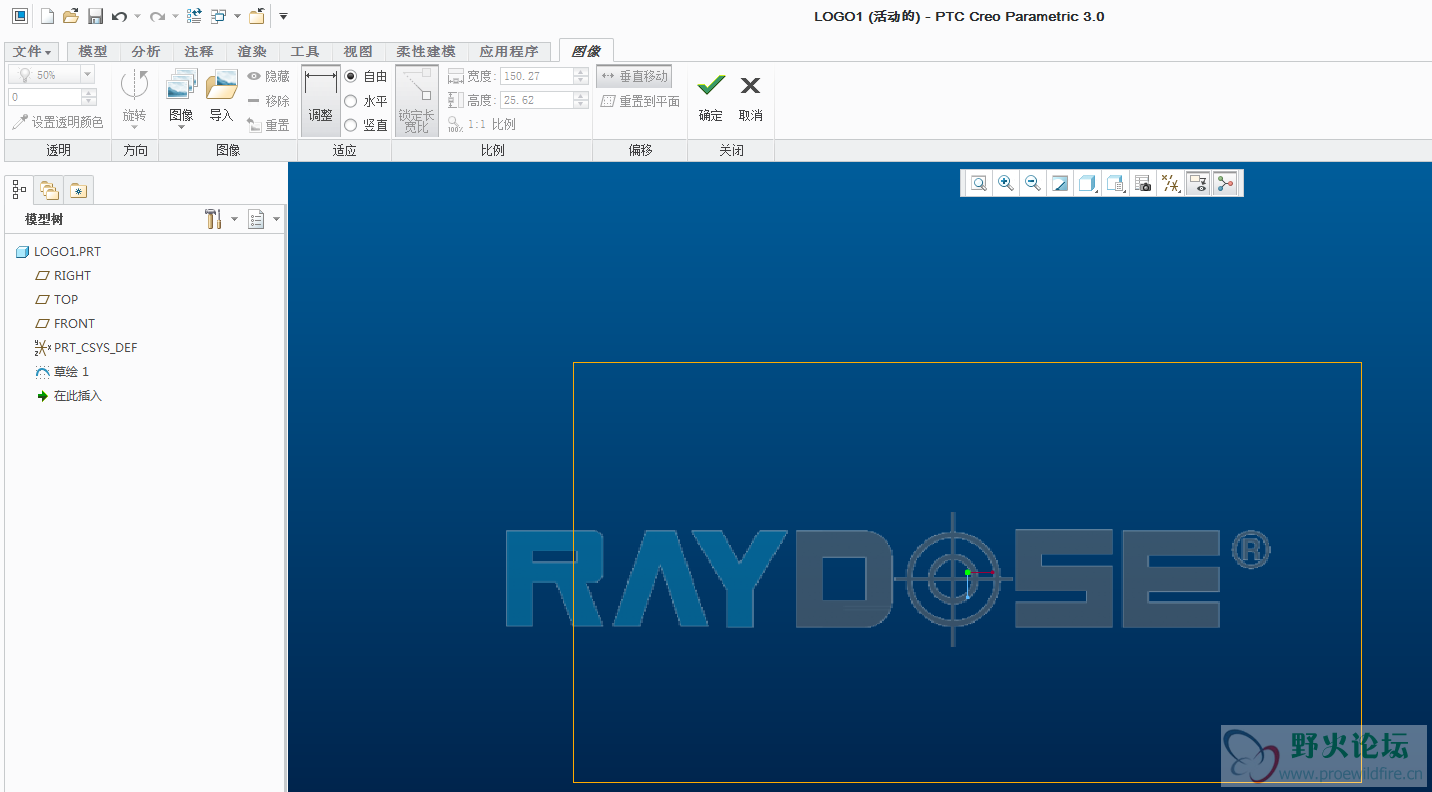Click the Height (高度) 25.62 field
Viewport: 1432px width, 792px height.
coord(544,100)
